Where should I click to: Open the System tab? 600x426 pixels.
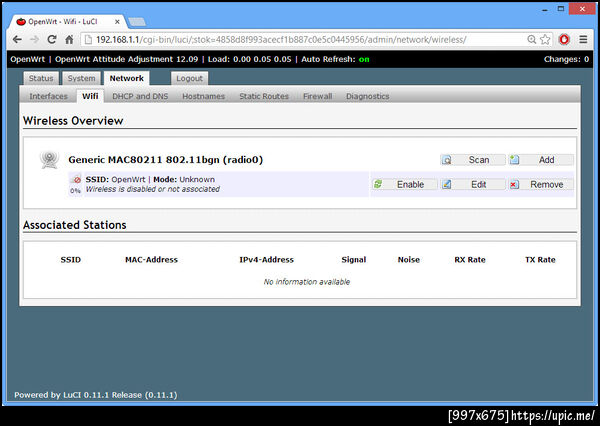click(x=82, y=78)
